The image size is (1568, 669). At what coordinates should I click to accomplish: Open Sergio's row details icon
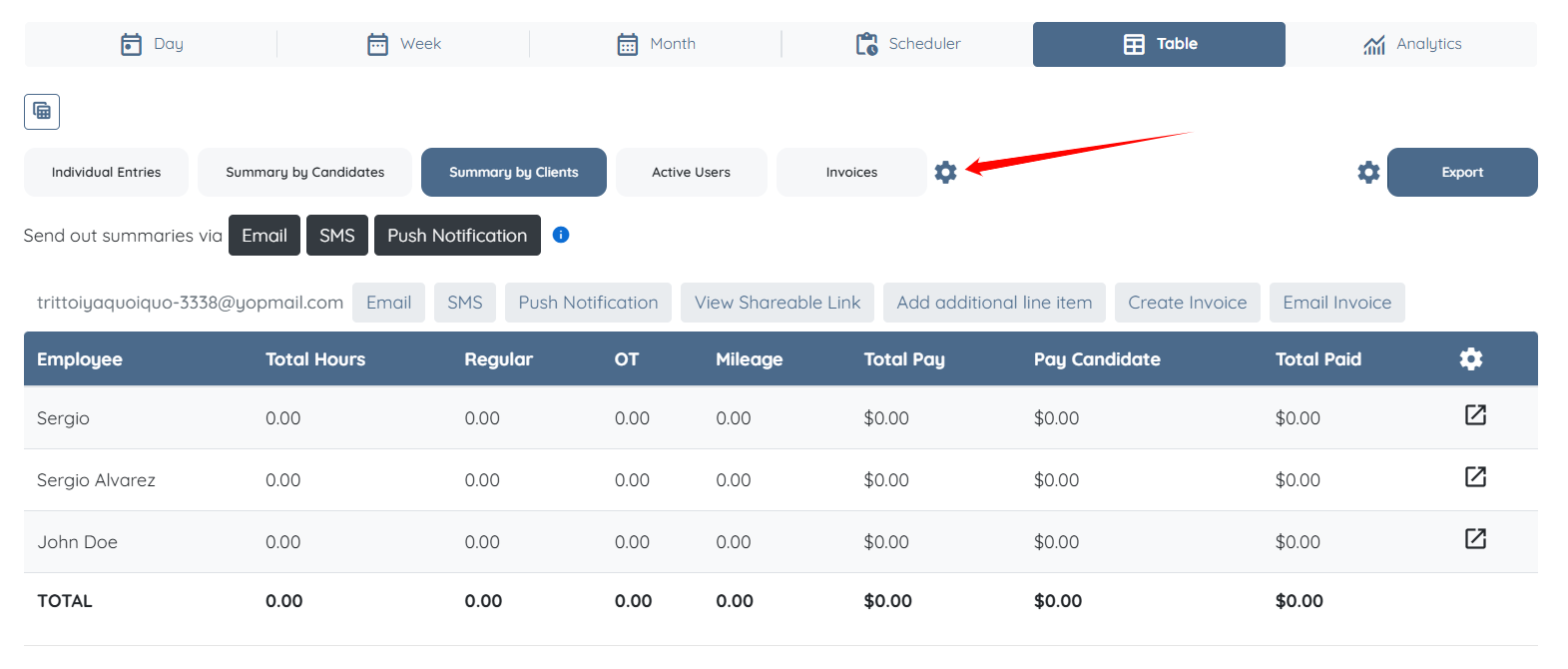pos(1475,415)
